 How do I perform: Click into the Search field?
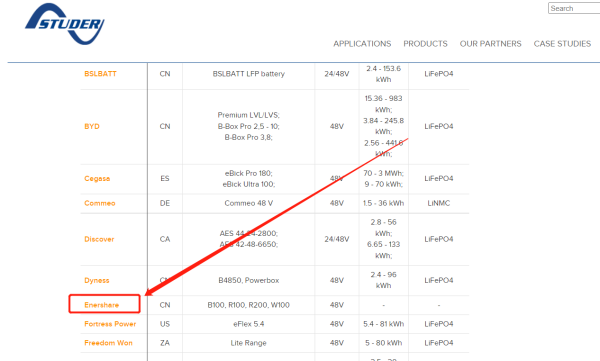[574, 8]
